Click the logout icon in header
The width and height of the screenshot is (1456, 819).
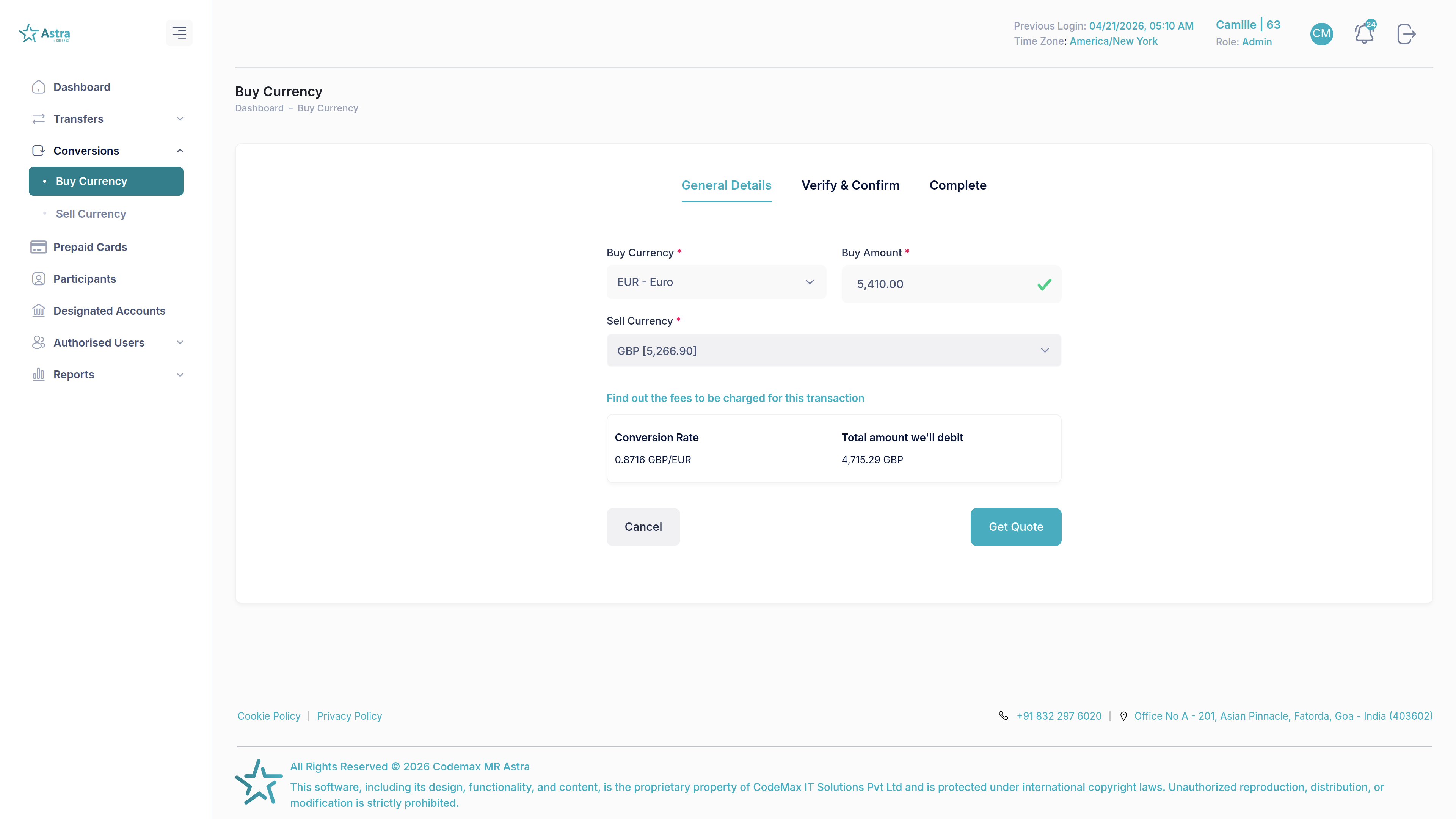(1406, 34)
